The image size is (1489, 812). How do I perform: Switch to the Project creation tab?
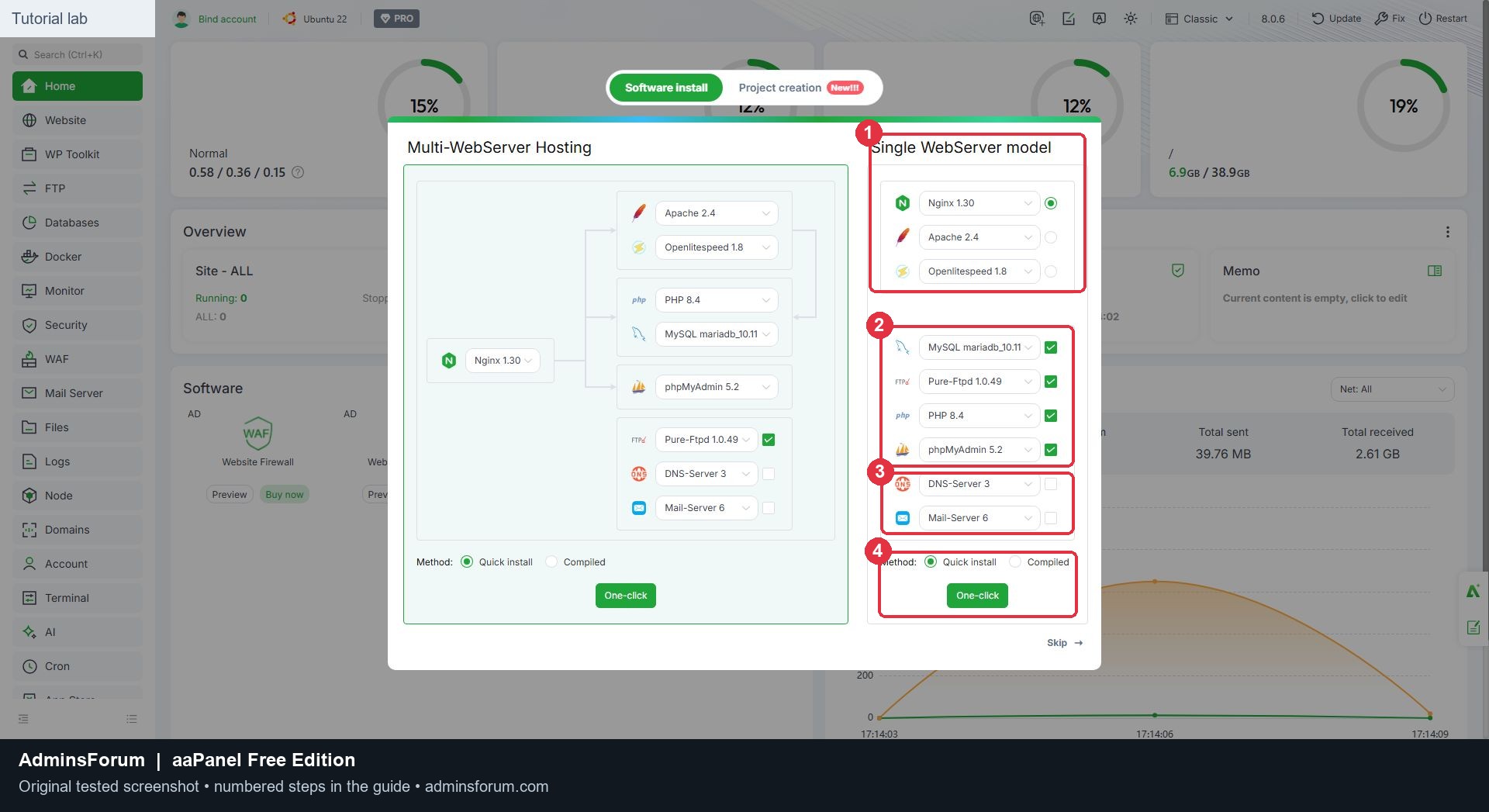[800, 88]
